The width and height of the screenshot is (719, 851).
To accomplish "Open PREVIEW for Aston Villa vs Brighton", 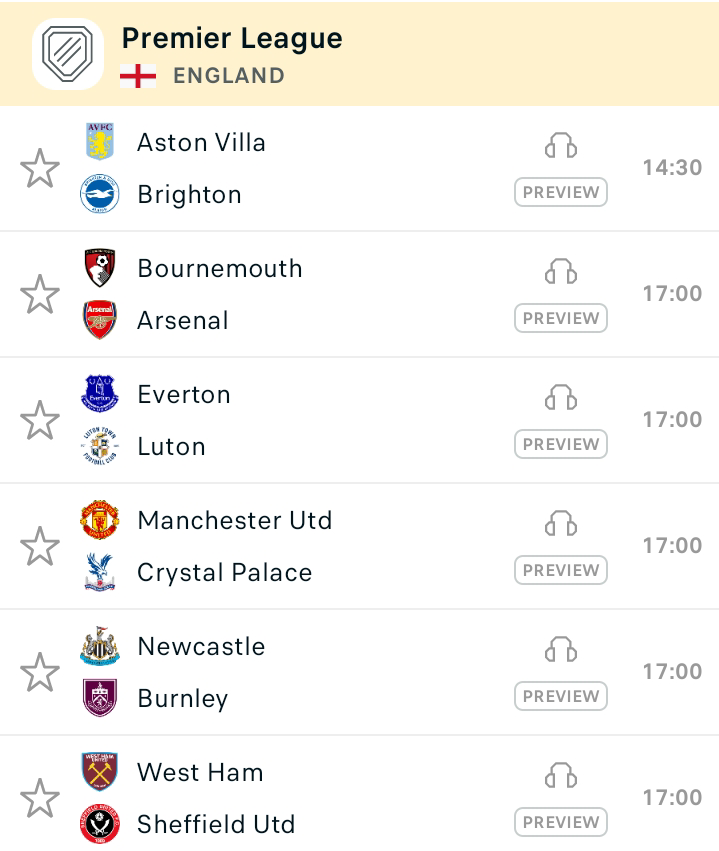I will [x=561, y=192].
